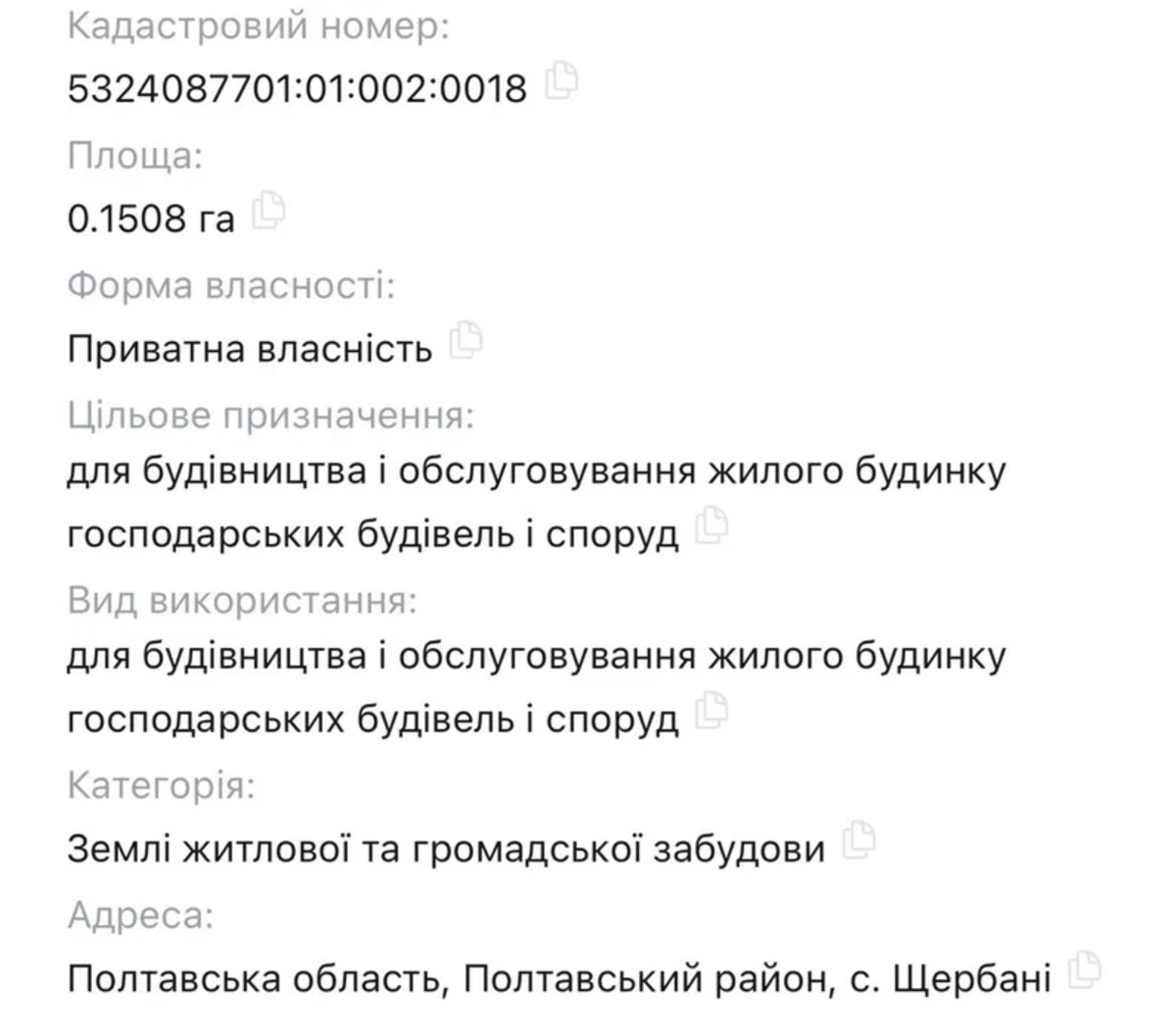Copy the cadastral number 5324087701:01:002:0018

tap(562, 80)
